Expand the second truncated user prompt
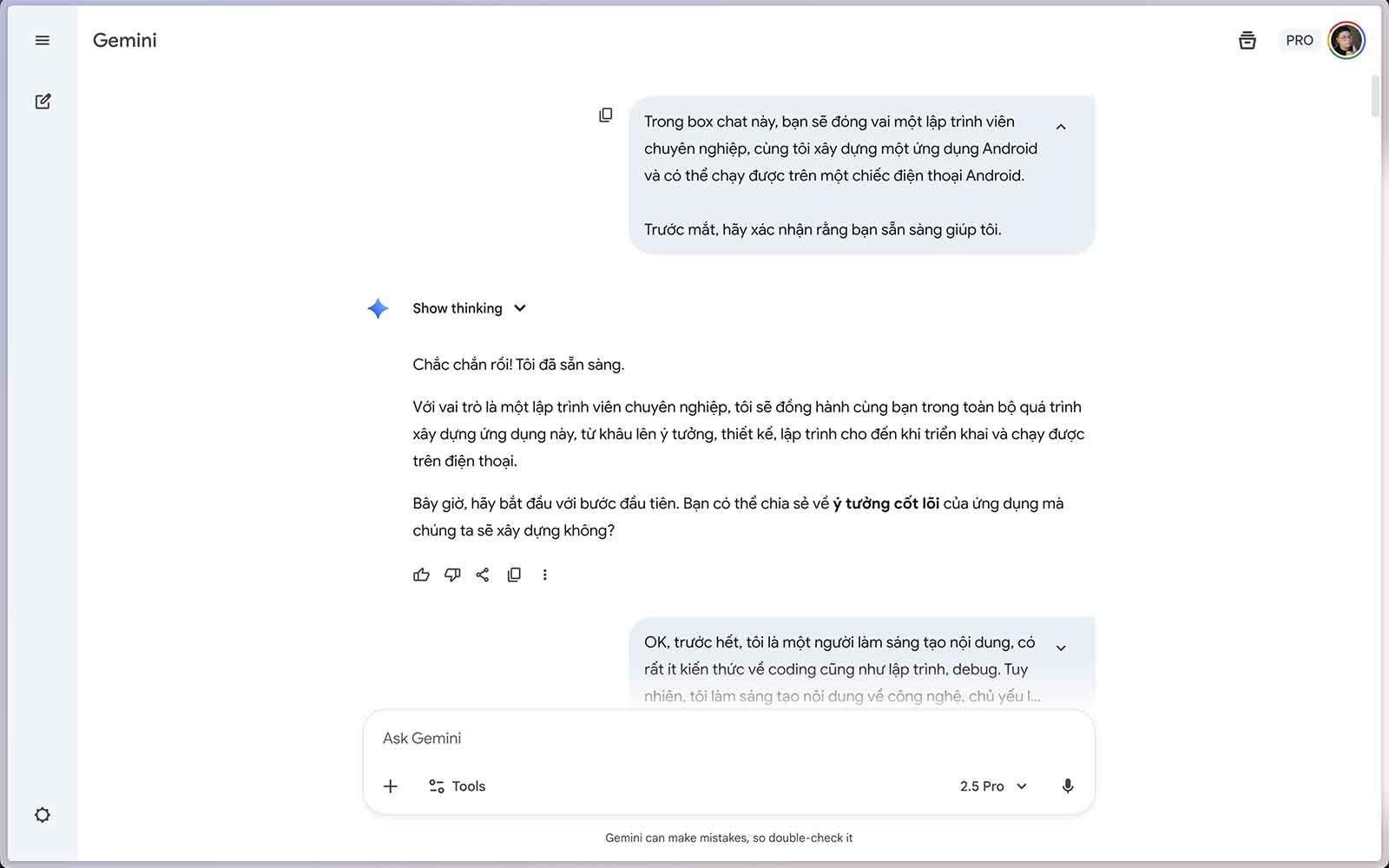The width and height of the screenshot is (1389, 868). coord(1061,648)
